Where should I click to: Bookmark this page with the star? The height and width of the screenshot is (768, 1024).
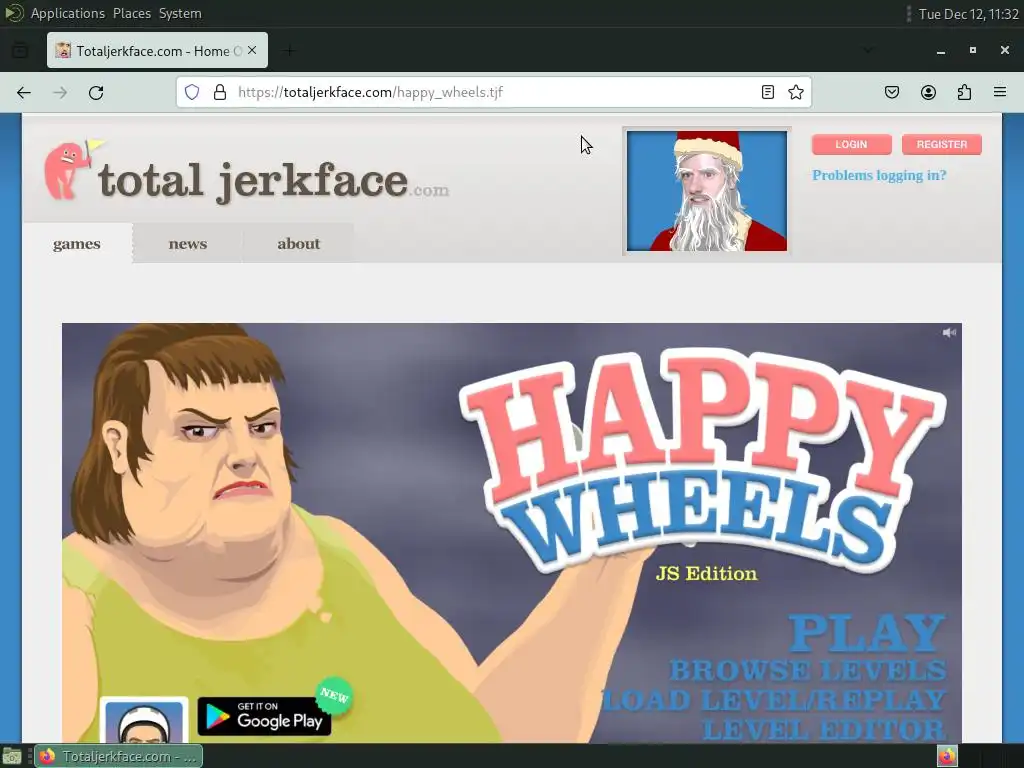click(x=795, y=92)
